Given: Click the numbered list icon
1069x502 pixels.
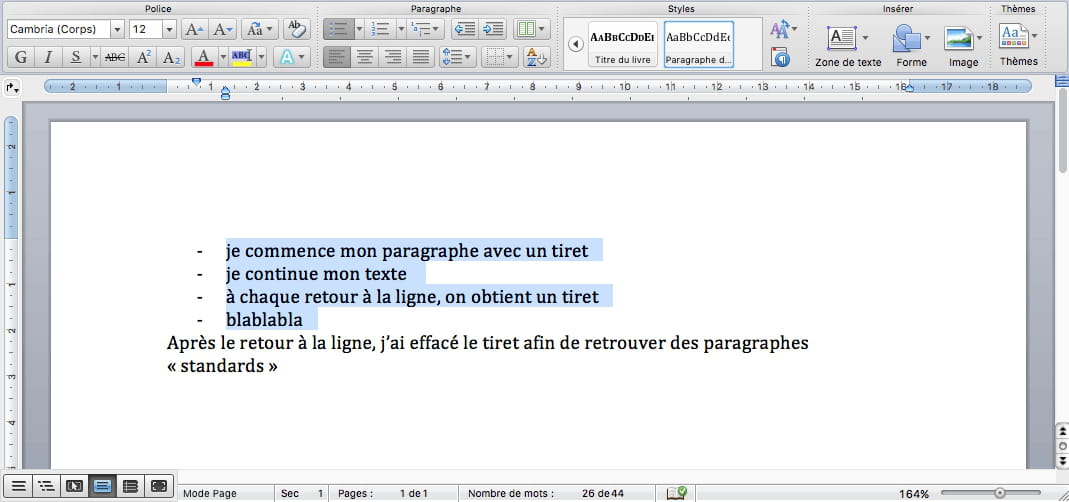Looking at the screenshot, I should tap(379, 29).
